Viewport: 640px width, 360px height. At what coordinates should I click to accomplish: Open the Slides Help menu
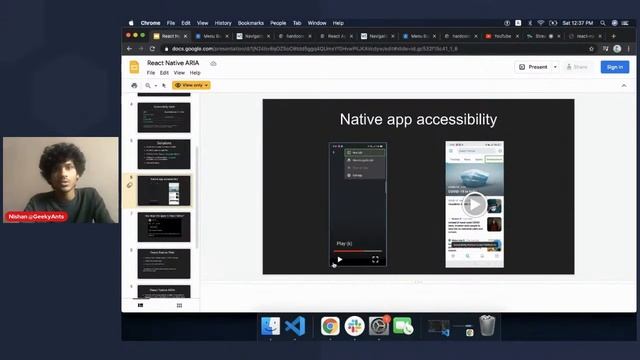(195, 73)
